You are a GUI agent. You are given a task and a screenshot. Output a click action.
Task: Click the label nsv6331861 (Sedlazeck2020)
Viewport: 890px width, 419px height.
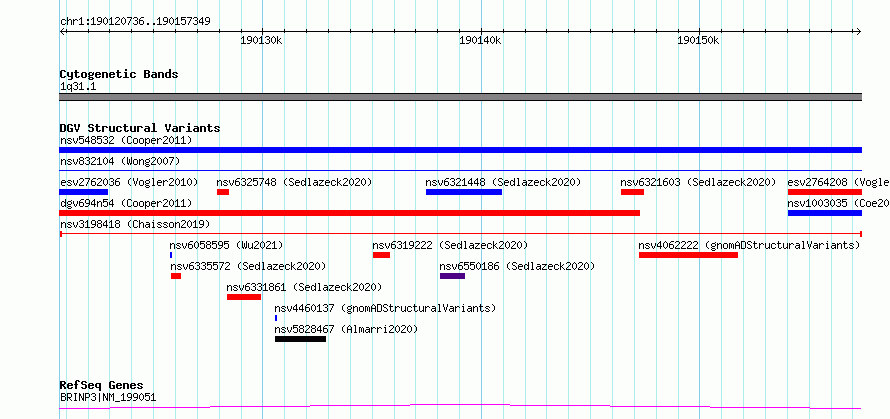(x=304, y=287)
